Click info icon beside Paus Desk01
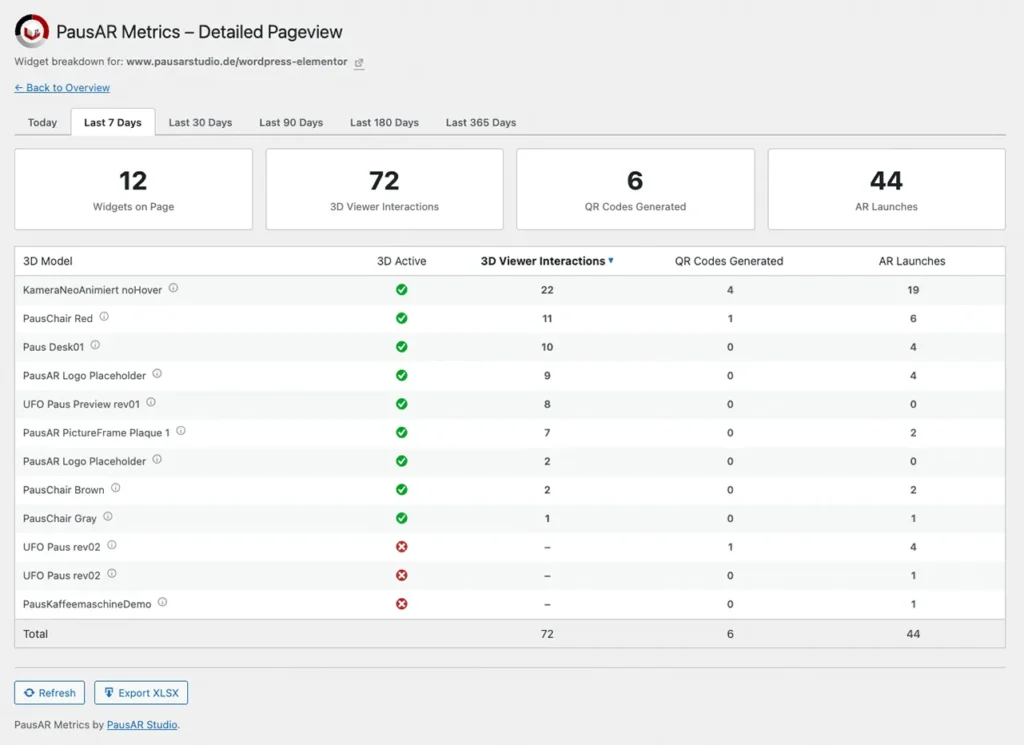The height and width of the screenshot is (745, 1024). pyautogui.click(x=95, y=345)
